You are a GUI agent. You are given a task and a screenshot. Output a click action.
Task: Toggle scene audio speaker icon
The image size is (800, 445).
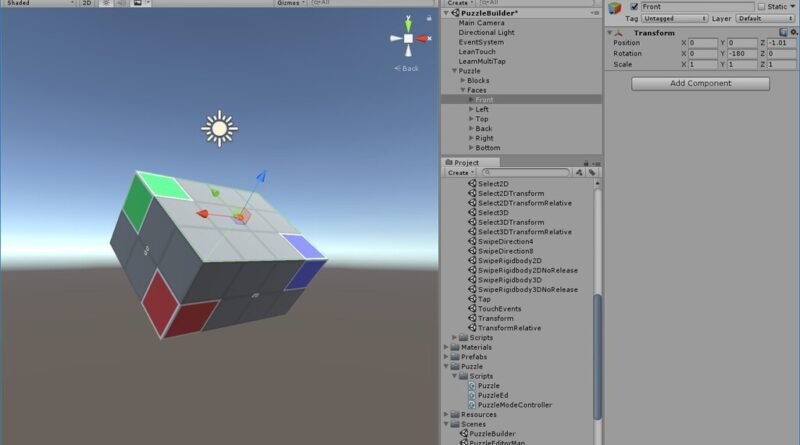[x=121, y=3]
